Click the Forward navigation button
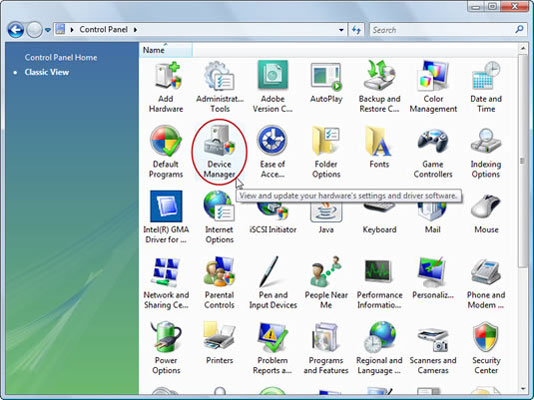The image size is (534, 400). [34, 30]
